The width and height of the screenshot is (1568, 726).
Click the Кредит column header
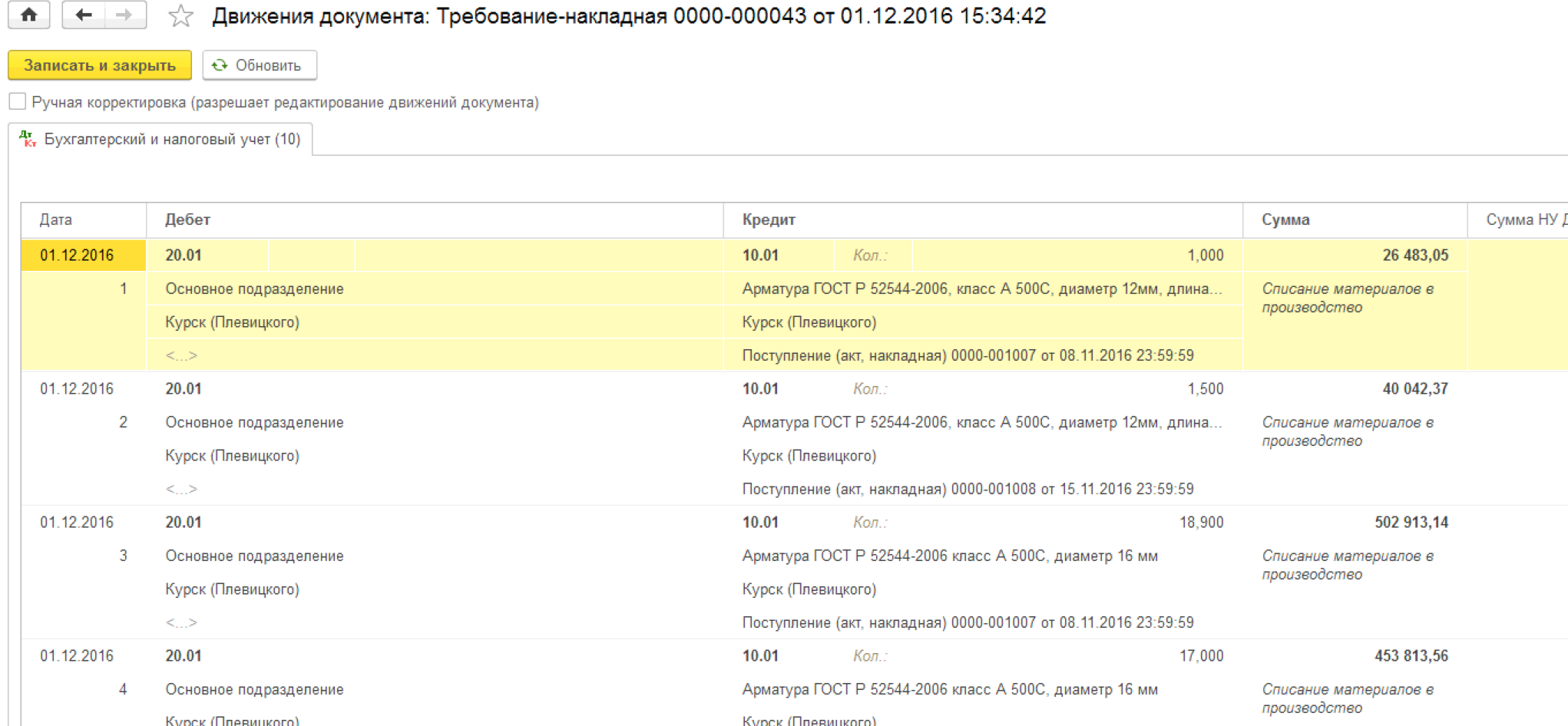tap(769, 219)
